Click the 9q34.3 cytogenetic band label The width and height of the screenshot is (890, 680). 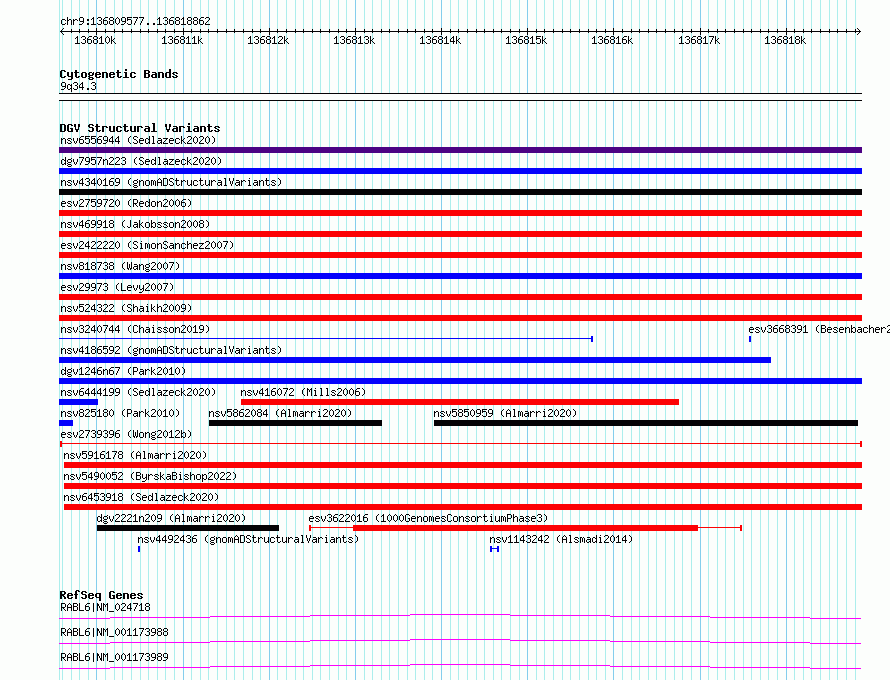click(78, 86)
